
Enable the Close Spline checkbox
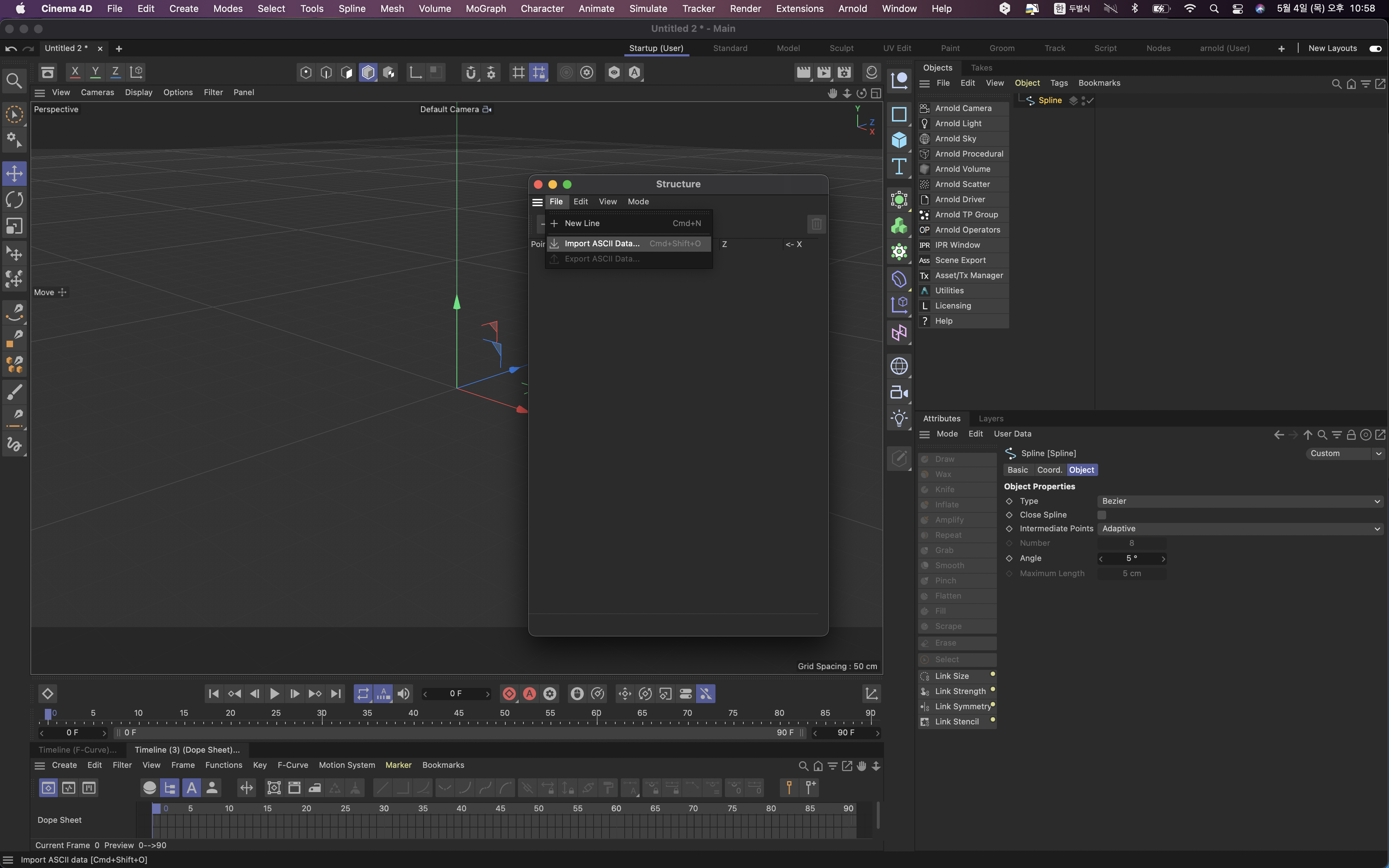coord(1101,515)
